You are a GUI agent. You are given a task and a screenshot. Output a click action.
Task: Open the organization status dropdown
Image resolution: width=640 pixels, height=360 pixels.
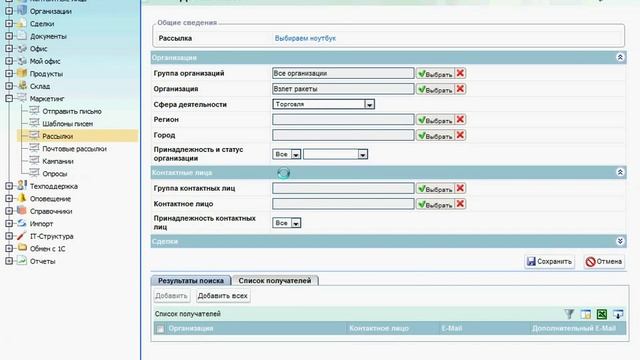[x=336, y=154]
